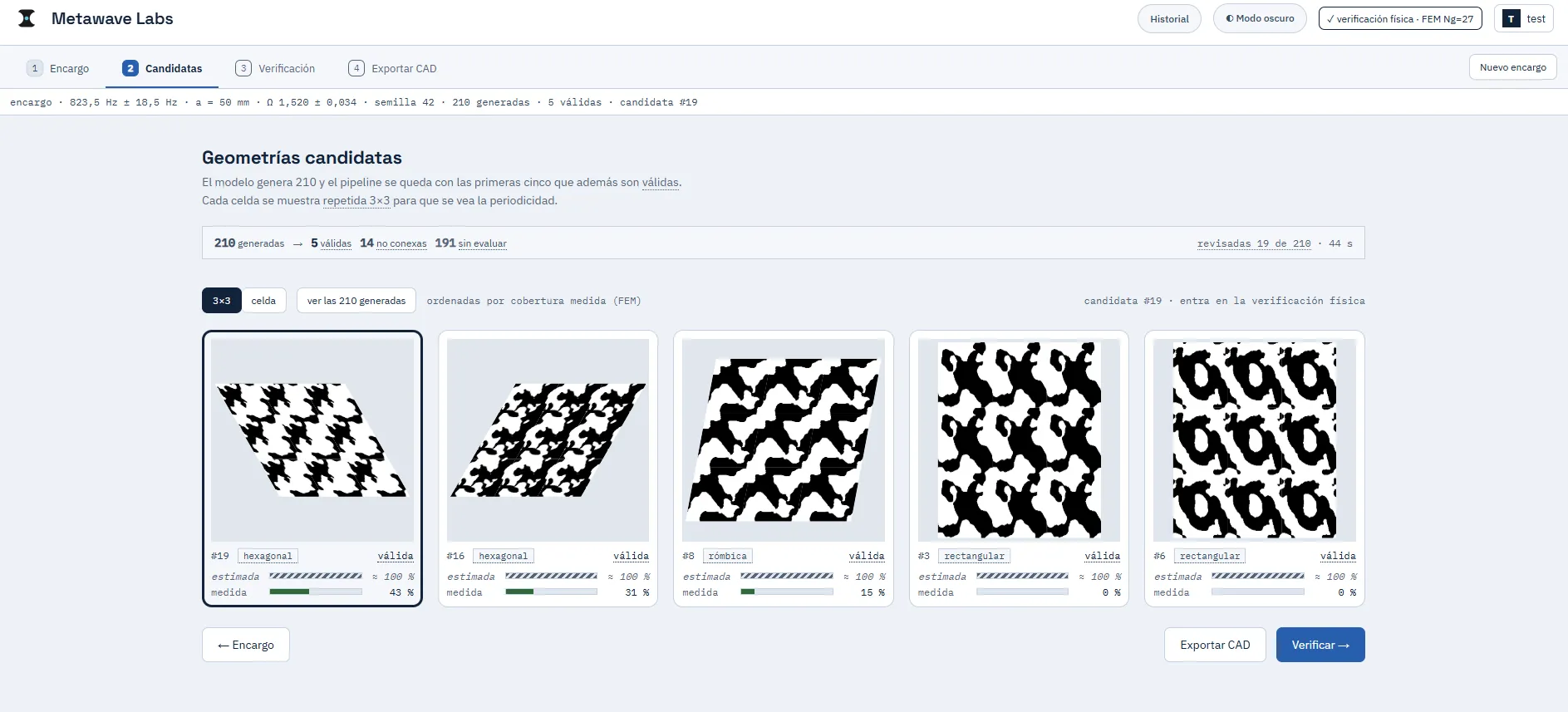This screenshot has height=712, width=1568.
Task: Click the Geometrías candidatas heading
Action: tap(302, 158)
